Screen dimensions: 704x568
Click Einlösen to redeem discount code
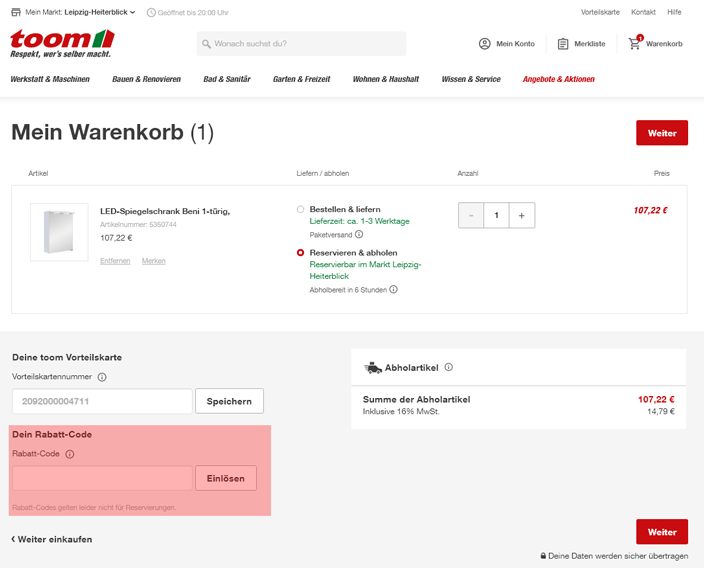pos(226,478)
